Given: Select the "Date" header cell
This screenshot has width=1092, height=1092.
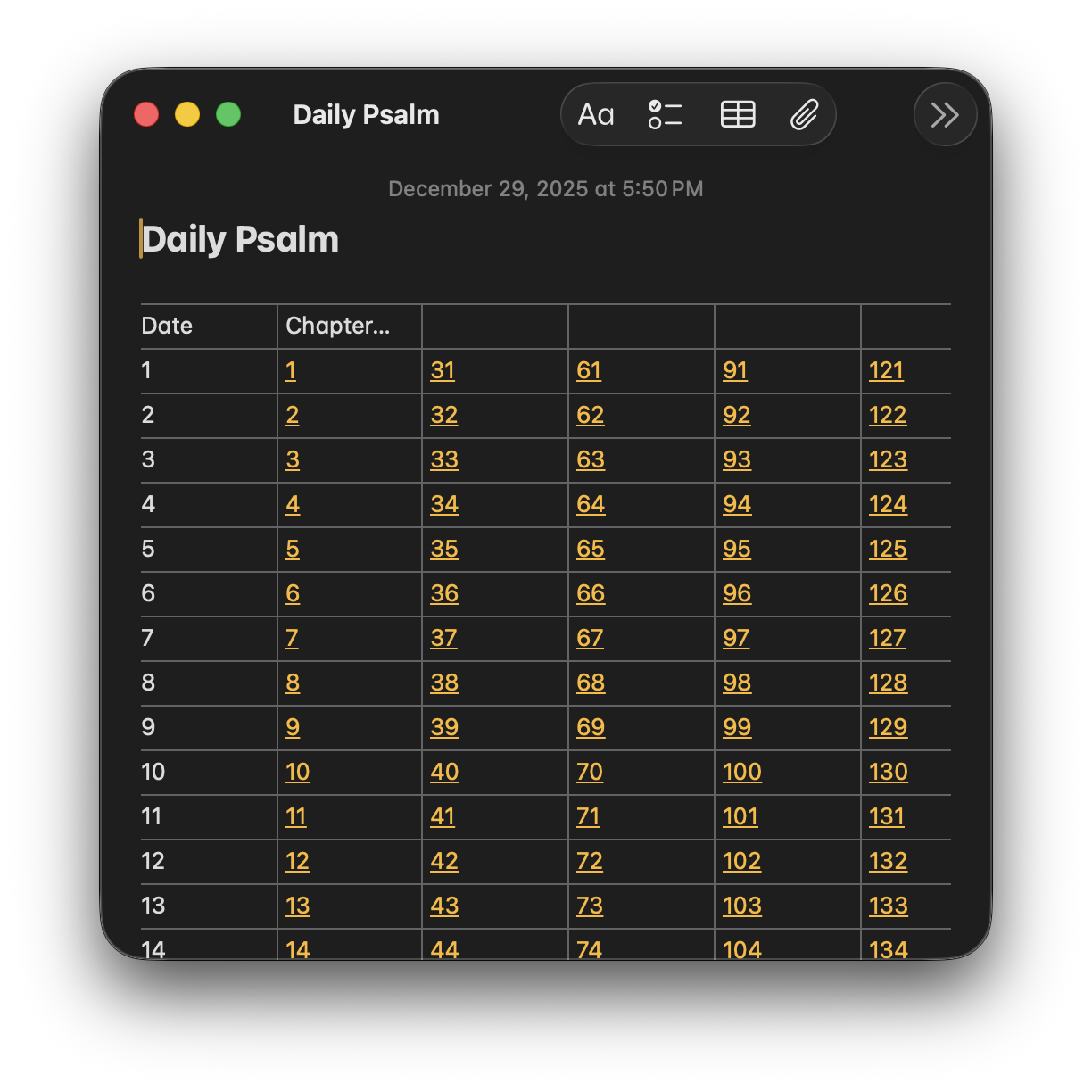Looking at the screenshot, I should coord(168,326).
